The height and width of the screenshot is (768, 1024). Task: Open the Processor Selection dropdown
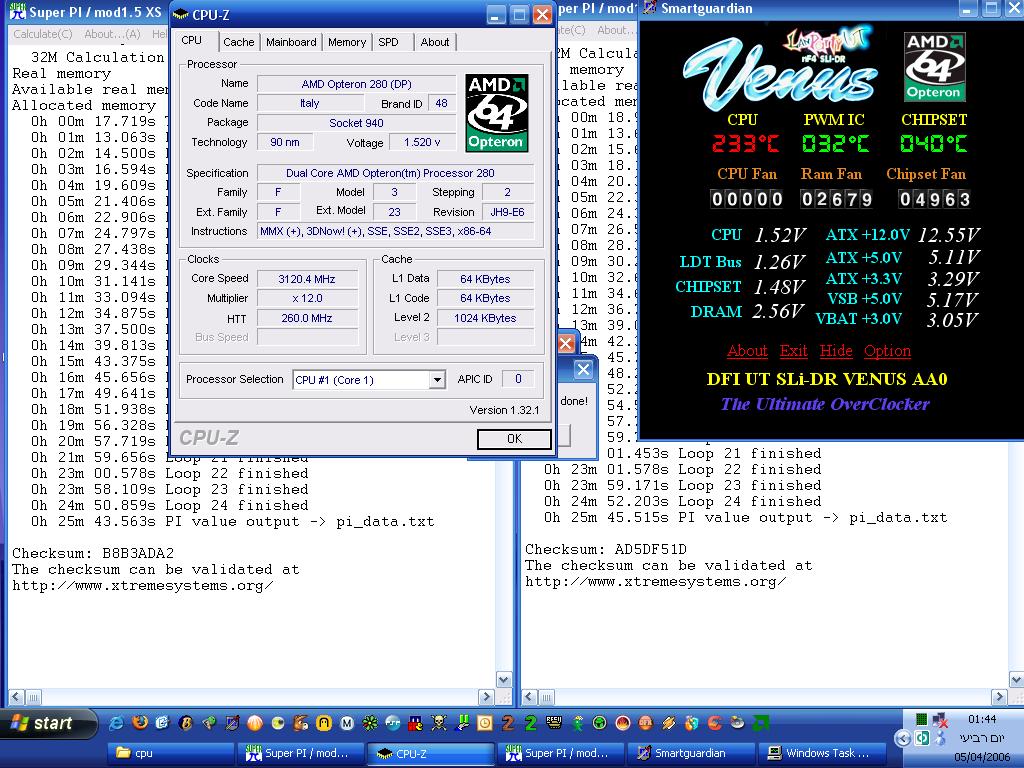pos(437,379)
